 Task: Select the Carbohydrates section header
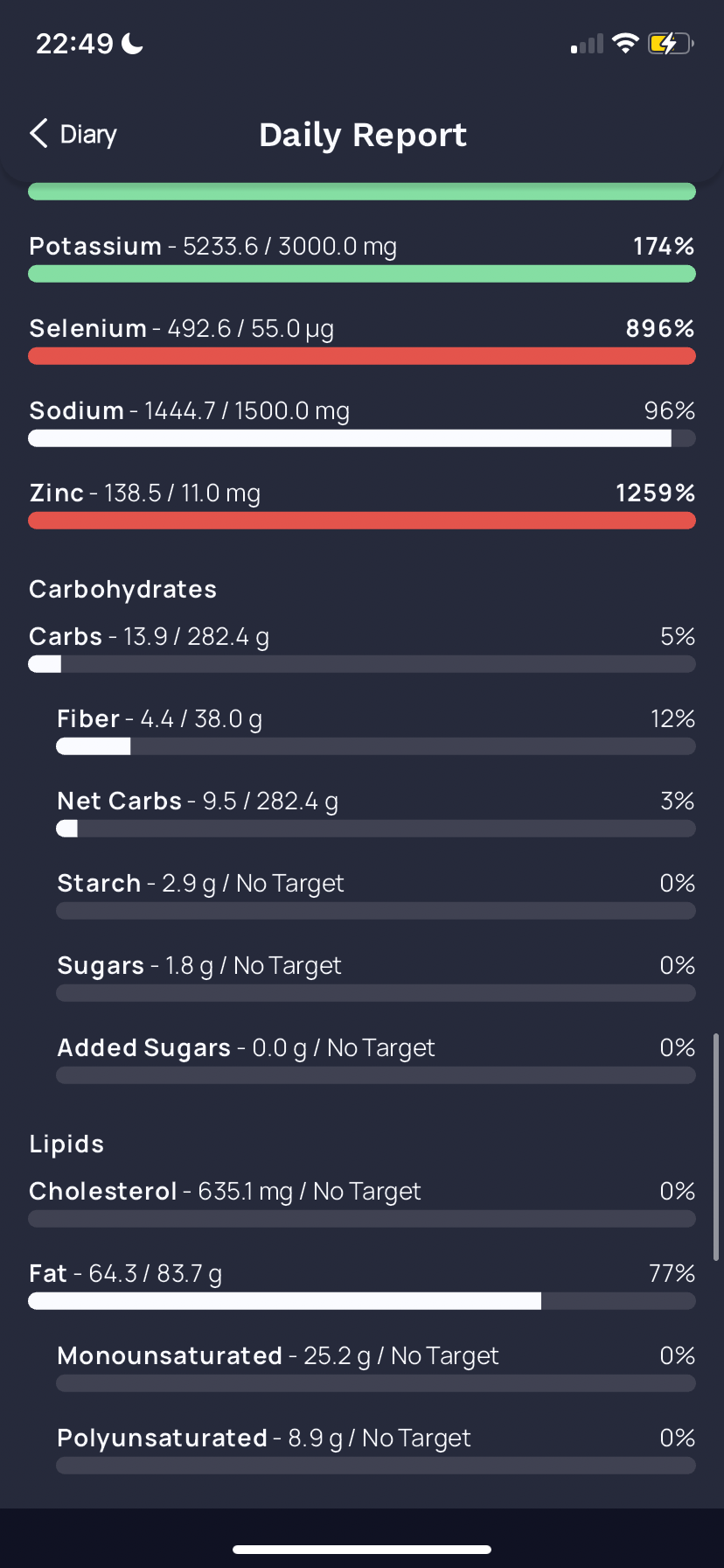coord(122,589)
